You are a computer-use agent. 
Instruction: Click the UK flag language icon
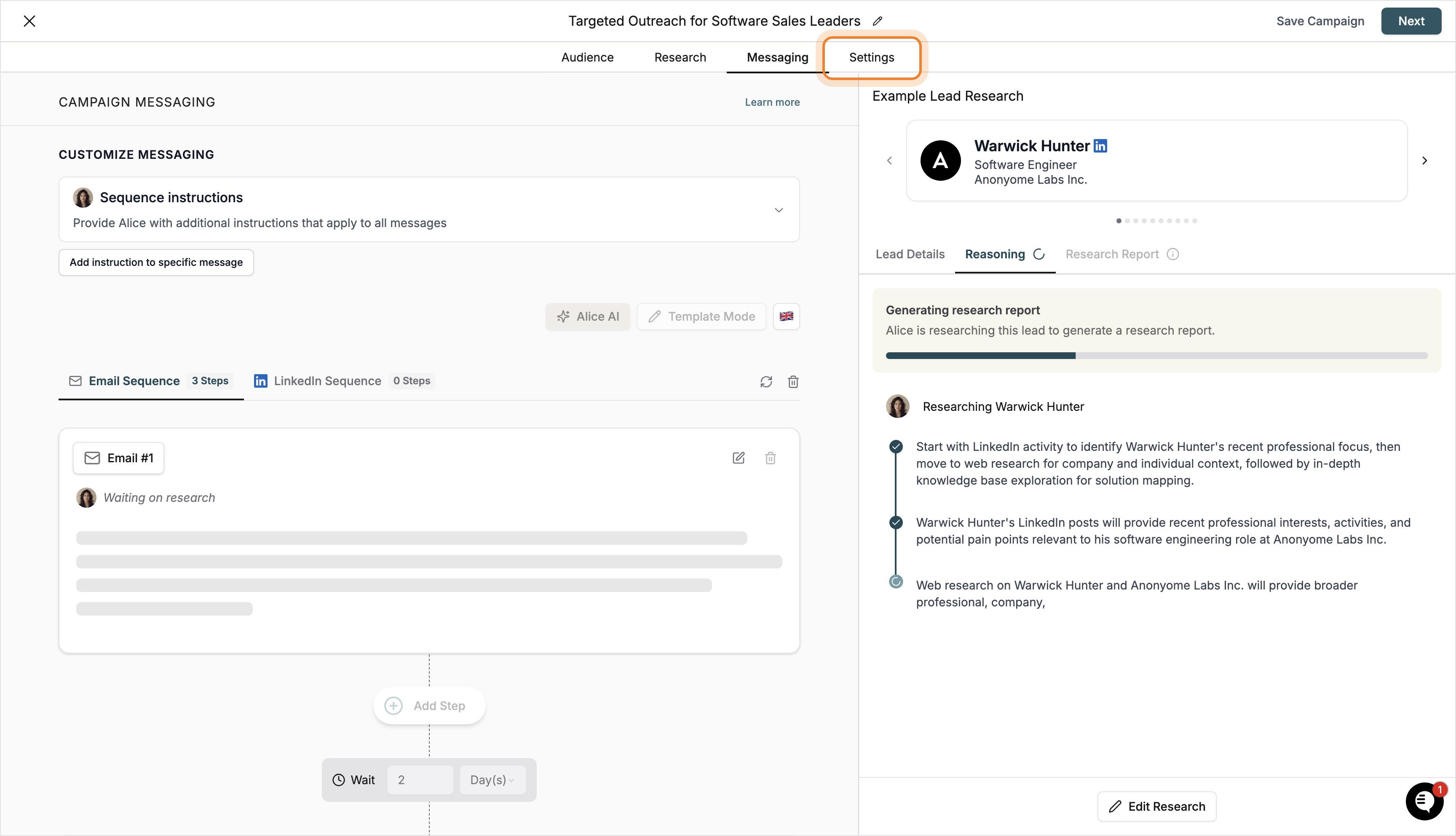click(x=786, y=316)
